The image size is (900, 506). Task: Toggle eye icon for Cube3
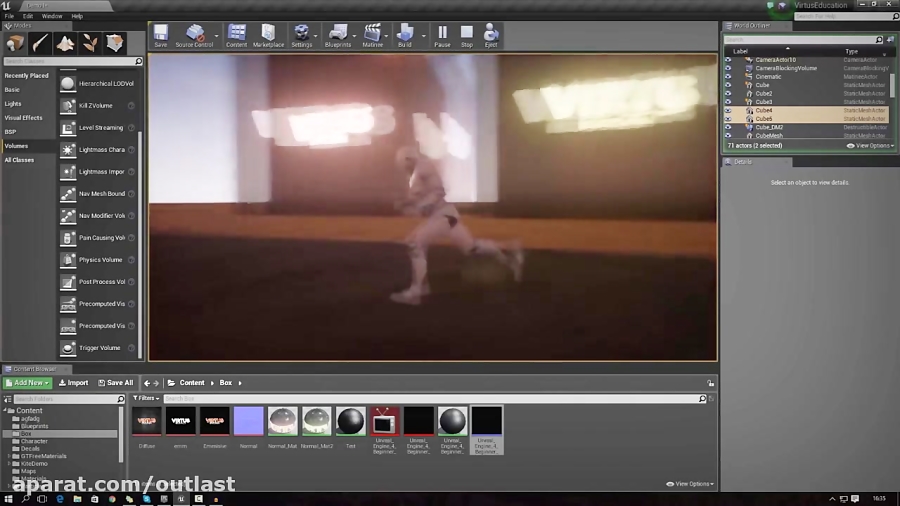pos(728,102)
